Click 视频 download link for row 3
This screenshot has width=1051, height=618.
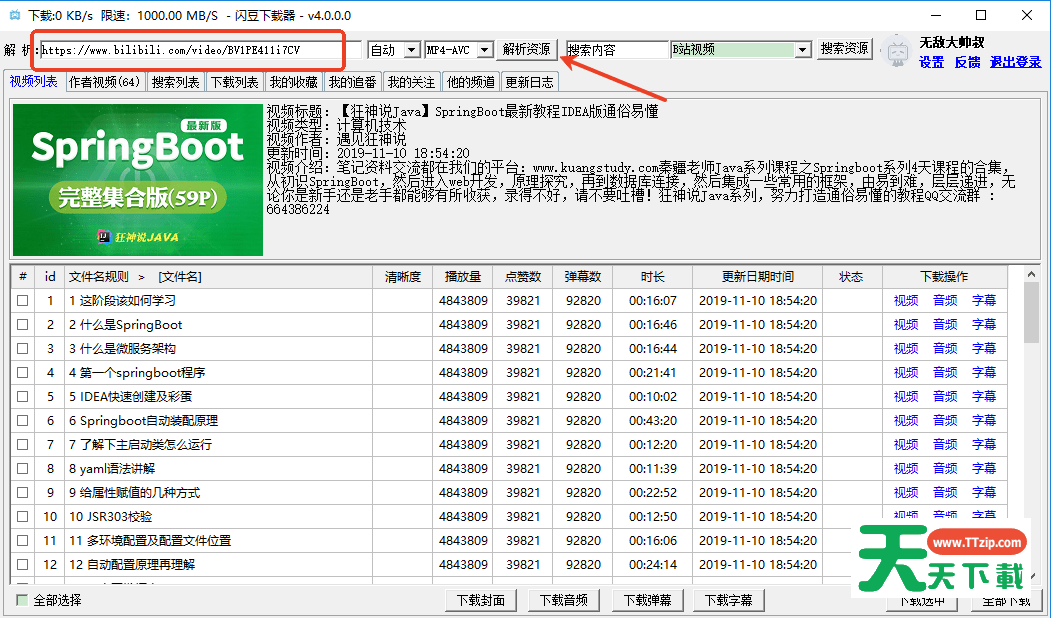[906, 348]
